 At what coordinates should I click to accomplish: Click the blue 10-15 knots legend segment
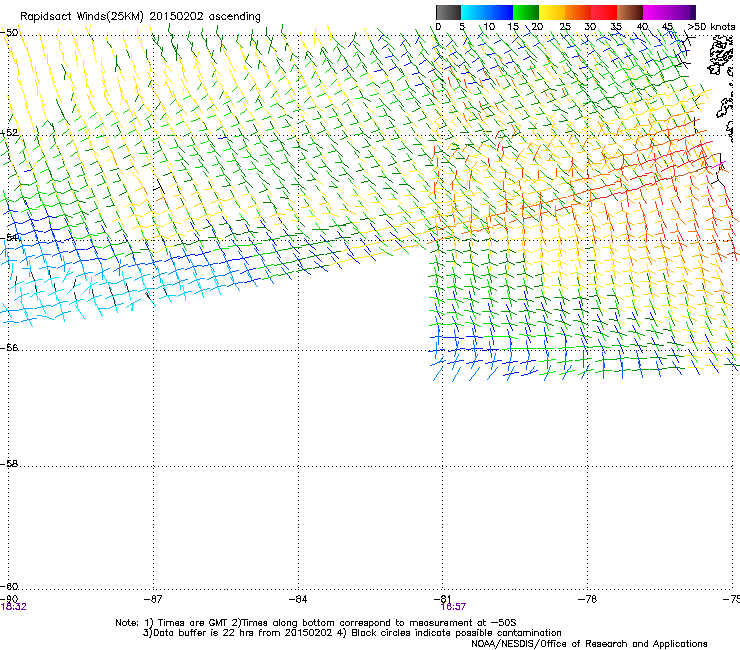point(500,12)
